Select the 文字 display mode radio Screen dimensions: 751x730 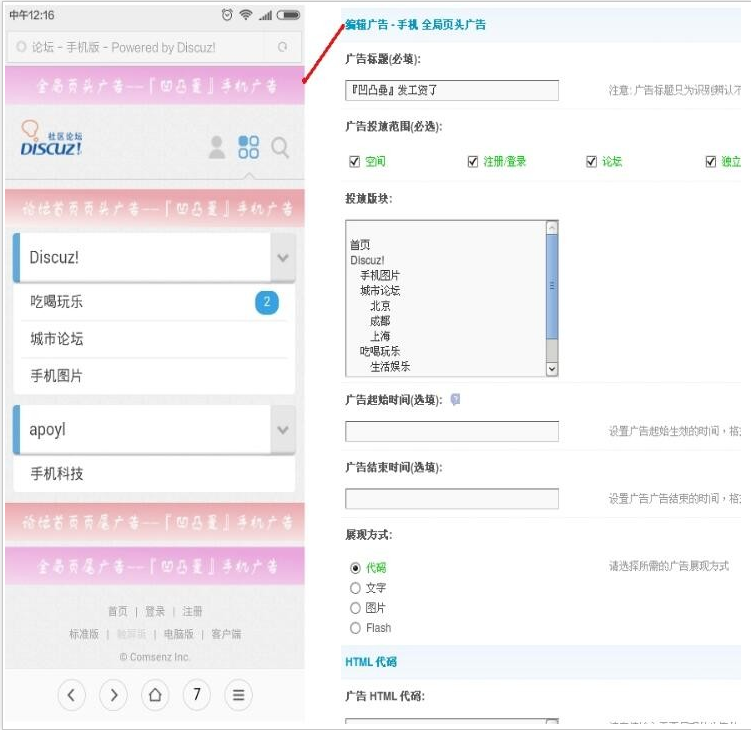[x=355, y=588]
